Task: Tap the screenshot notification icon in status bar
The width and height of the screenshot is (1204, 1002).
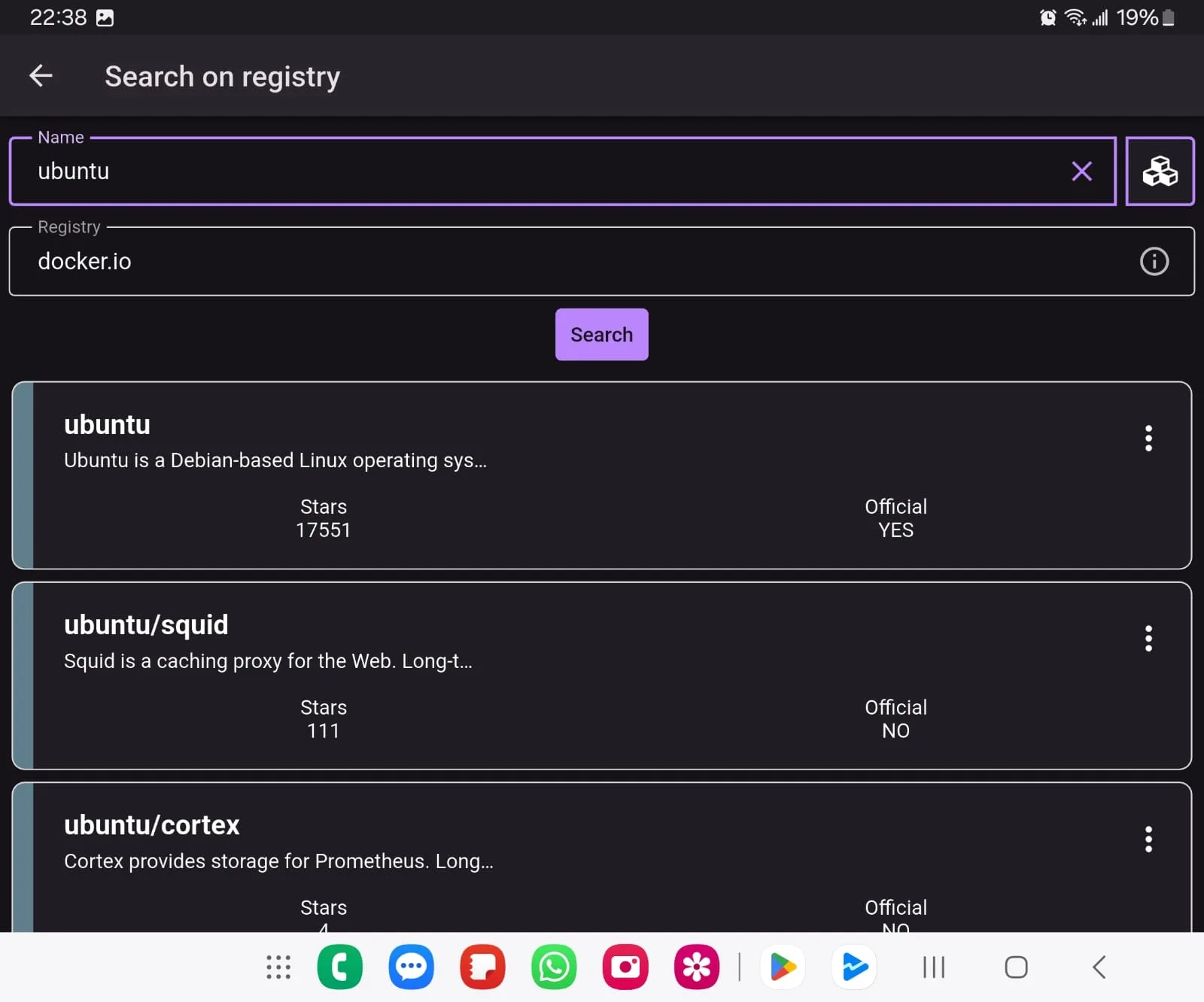Action: point(105,18)
